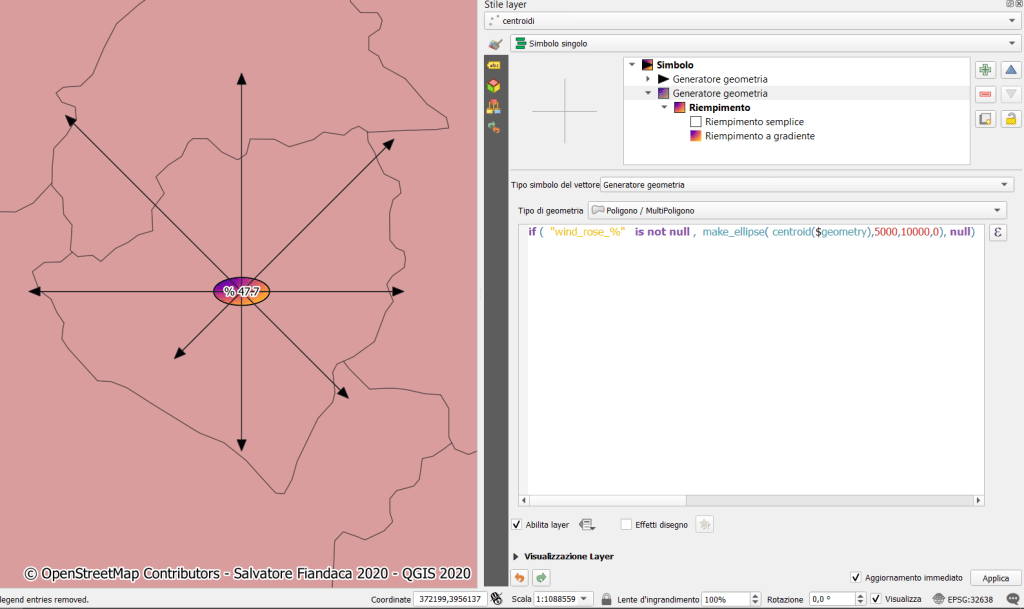Screen dimensions: 1024x609
Task: Click the EPSG:32638 projection button
Action: click(x=966, y=599)
